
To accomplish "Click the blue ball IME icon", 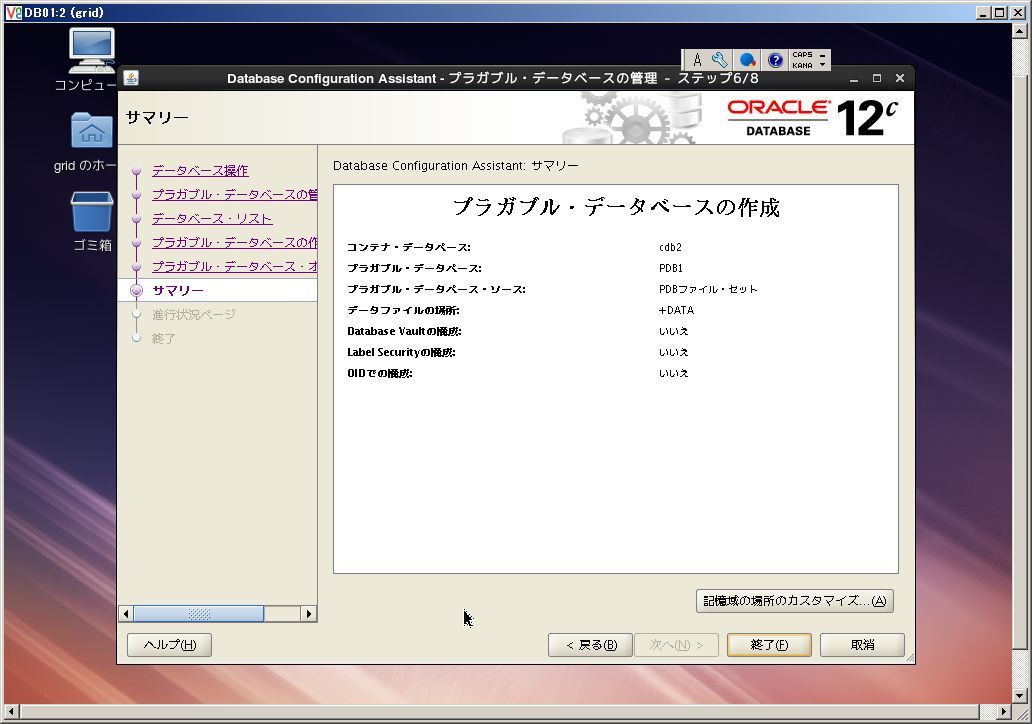I will (748, 60).
